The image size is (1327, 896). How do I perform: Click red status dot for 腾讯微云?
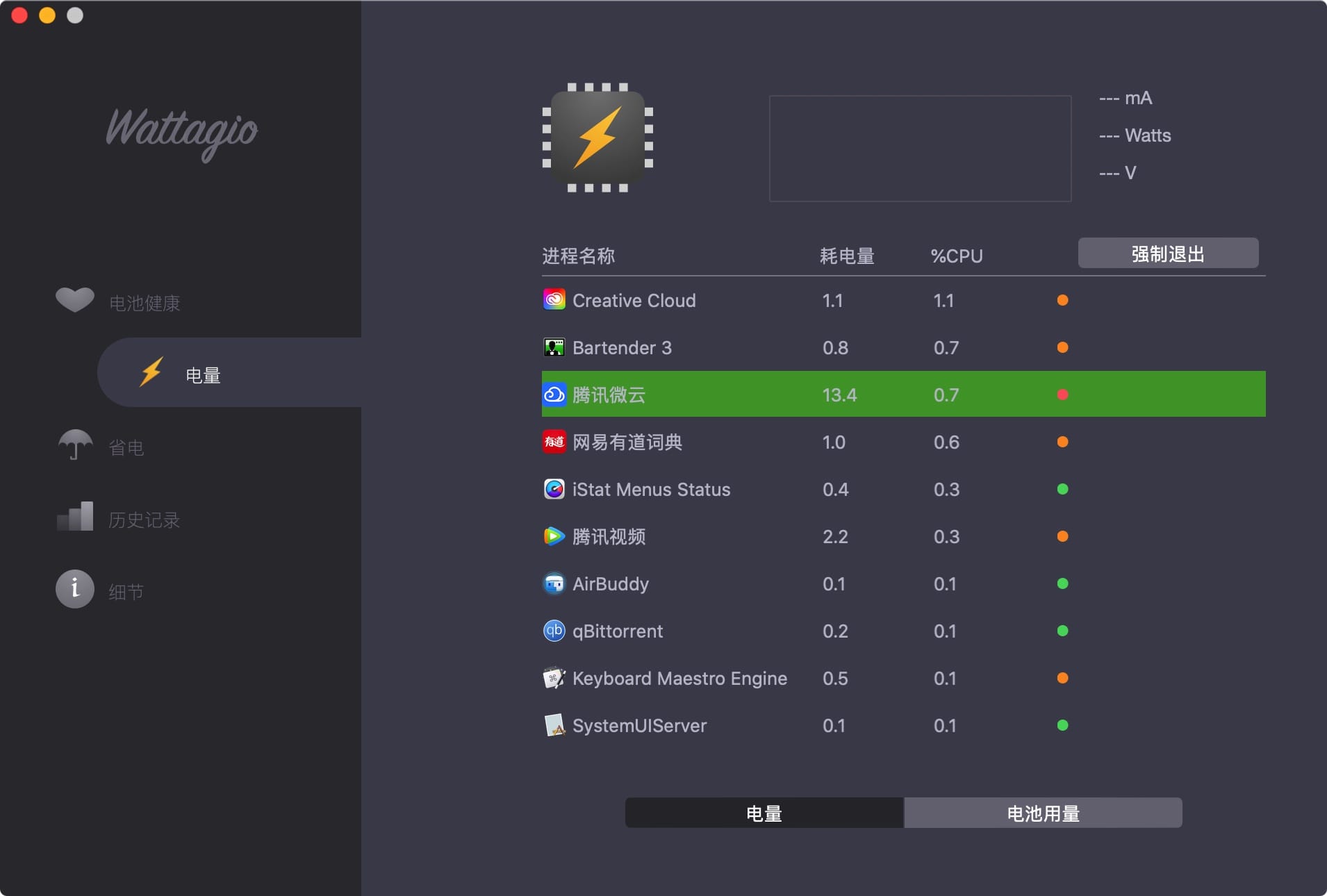tap(1062, 395)
